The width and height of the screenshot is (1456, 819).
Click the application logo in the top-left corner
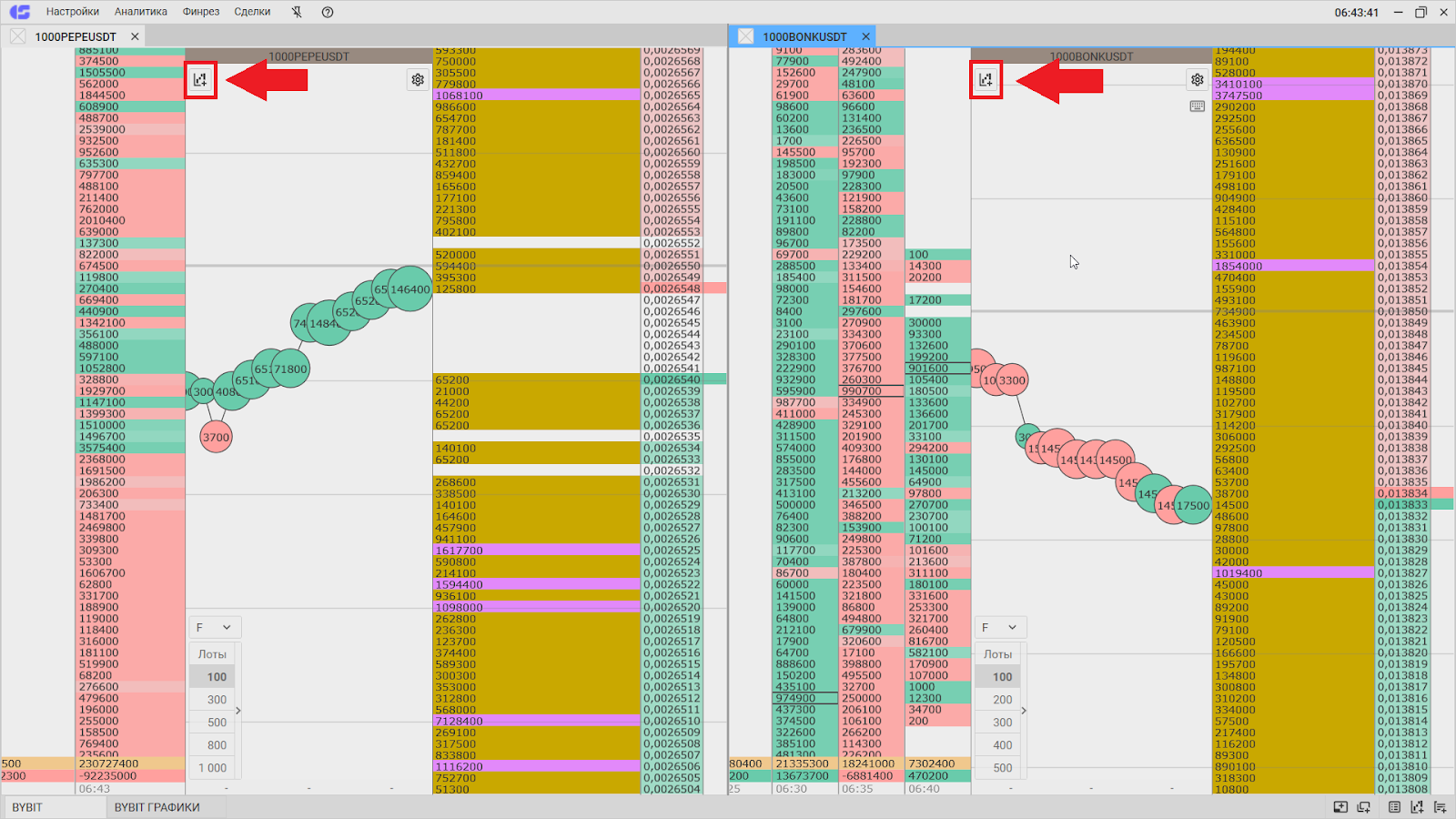(x=19, y=12)
